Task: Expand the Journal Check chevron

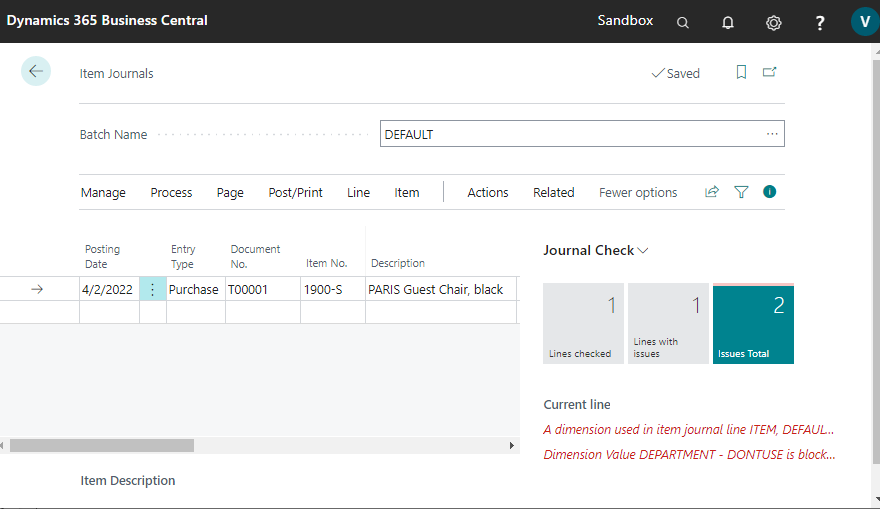Action: click(x=643, y=251)
